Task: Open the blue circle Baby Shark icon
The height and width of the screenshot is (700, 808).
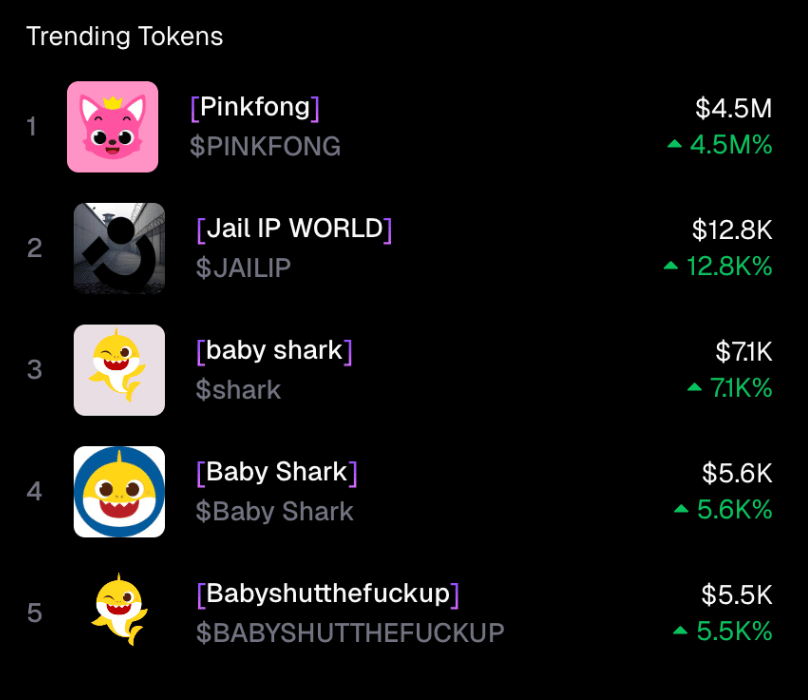Action: coord(119,492)
